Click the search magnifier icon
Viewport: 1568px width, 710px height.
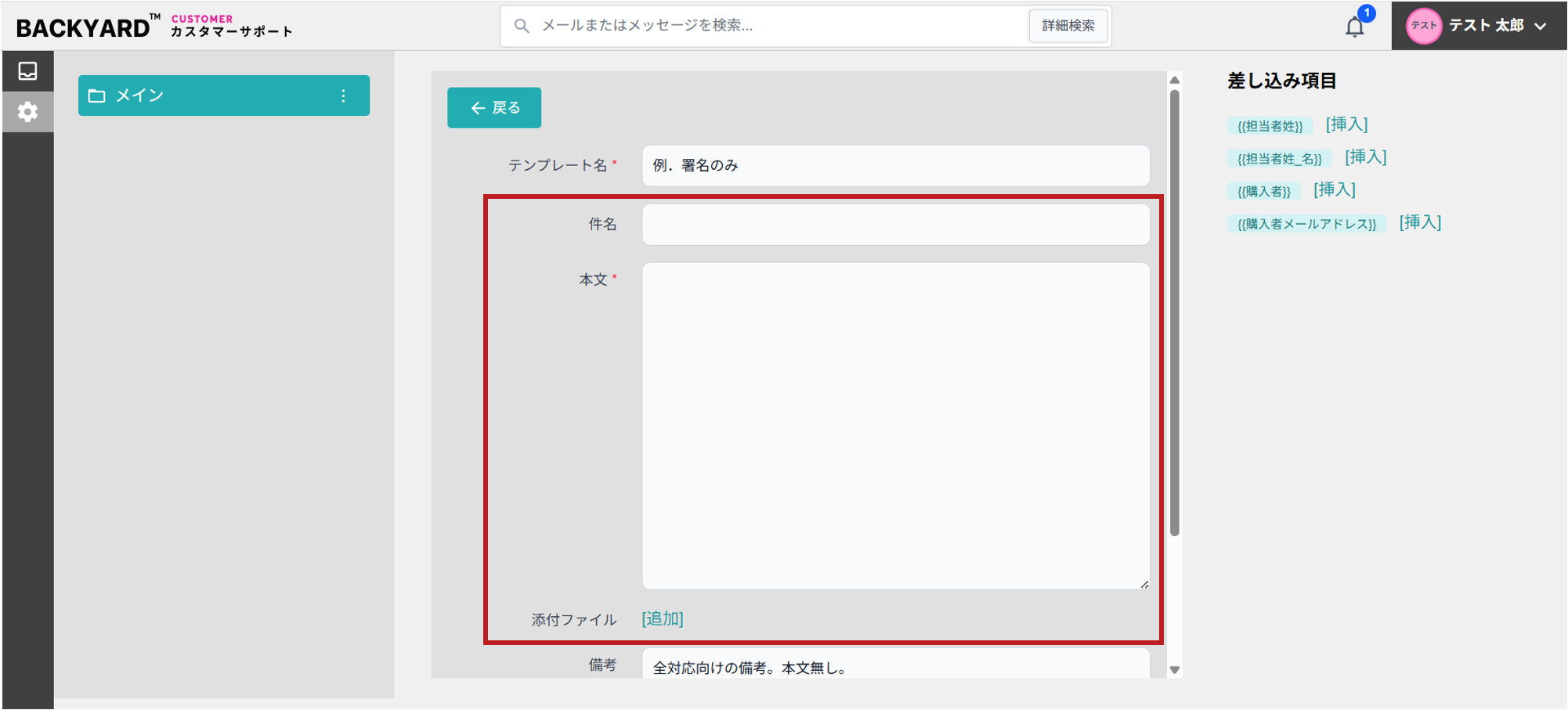pyautogui.click(x=522, y=26)
